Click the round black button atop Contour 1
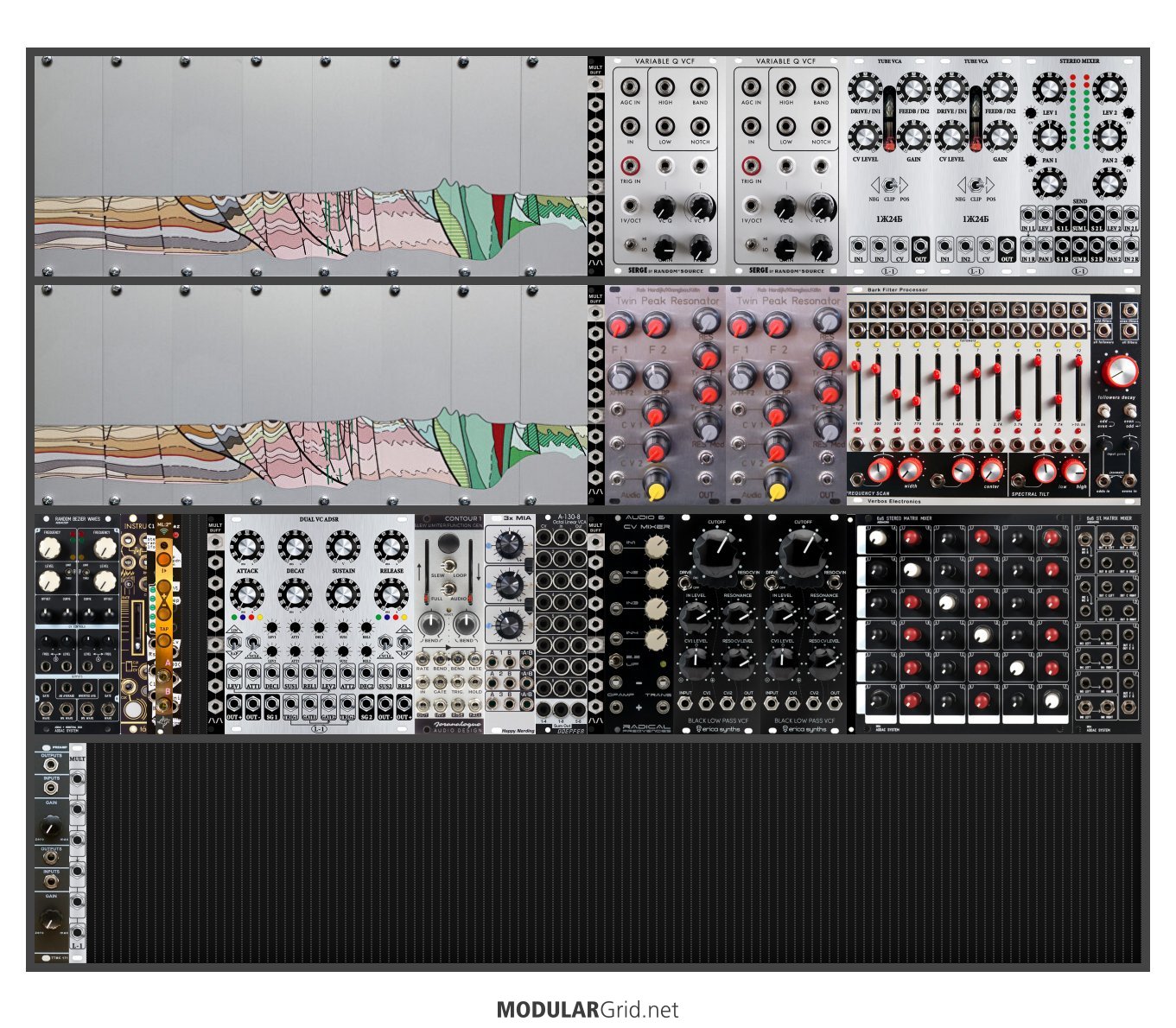The height and width of the screenshot is (1028, 1176). (449, 543)
